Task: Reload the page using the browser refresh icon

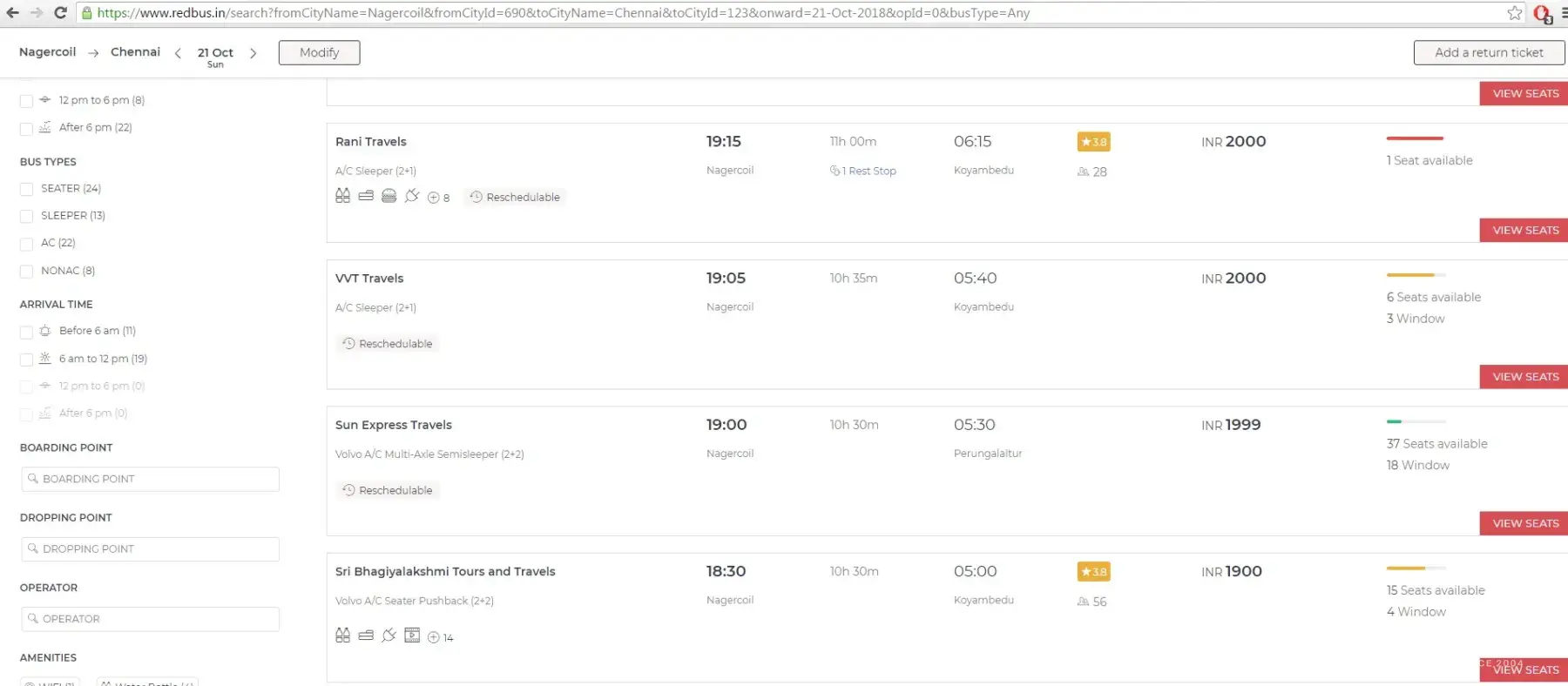Action: pyautogui.click(x=60, y=13)
